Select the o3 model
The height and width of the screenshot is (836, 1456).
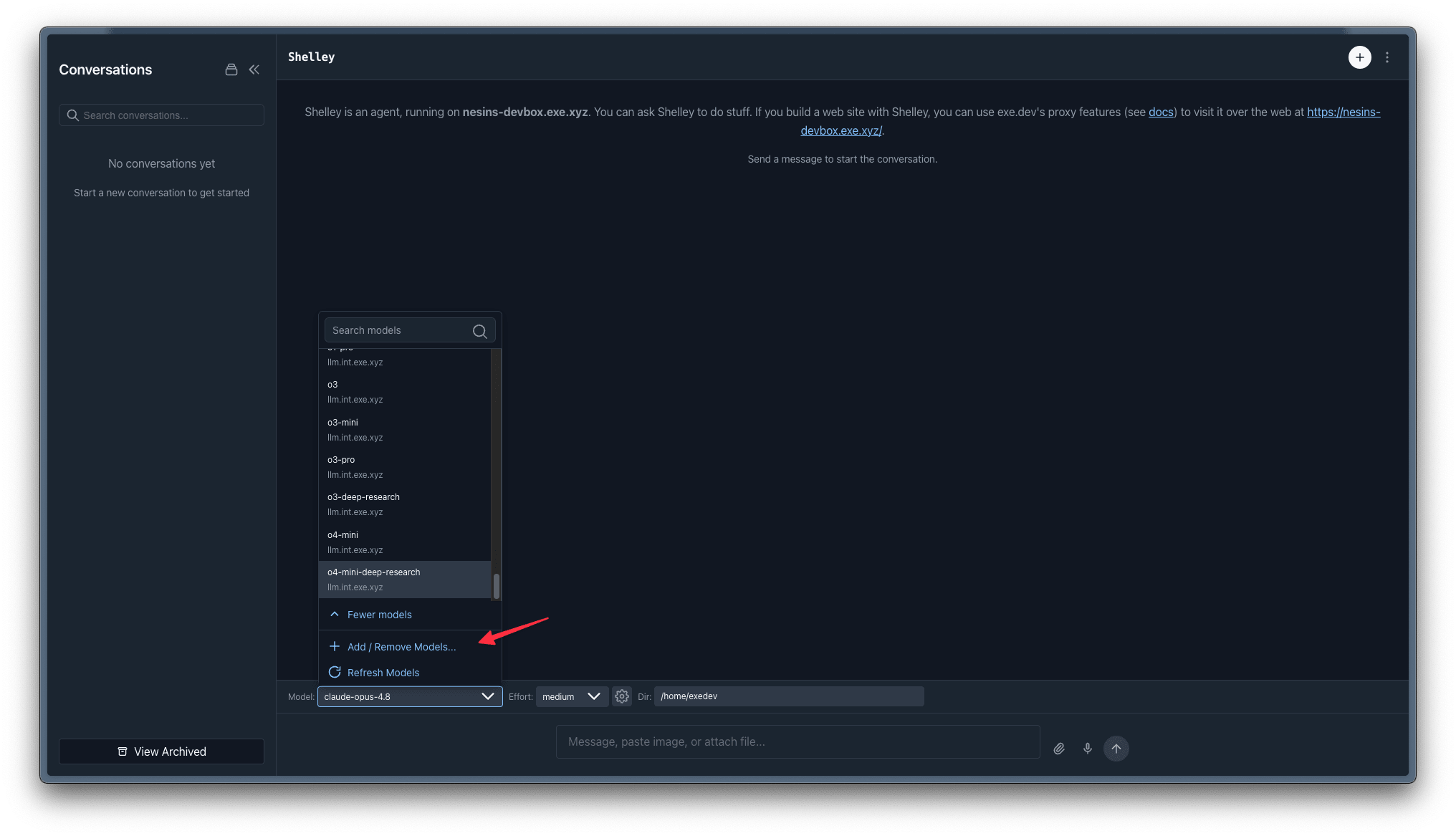click(405, 392)
